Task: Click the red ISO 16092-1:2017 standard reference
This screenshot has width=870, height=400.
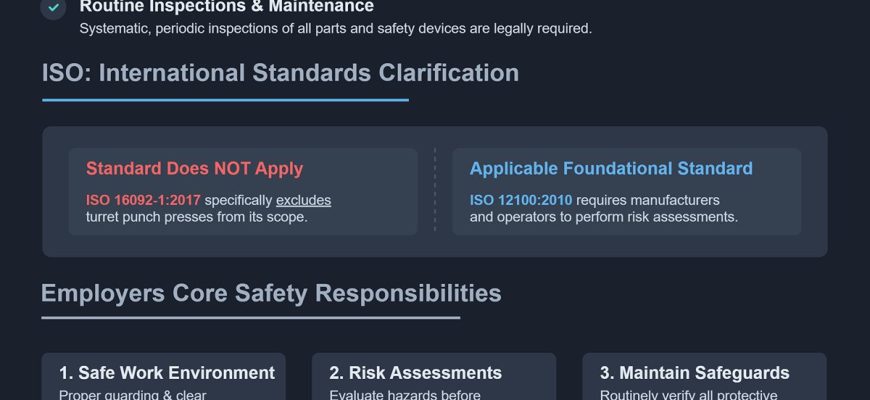Action: pos(143,200)
